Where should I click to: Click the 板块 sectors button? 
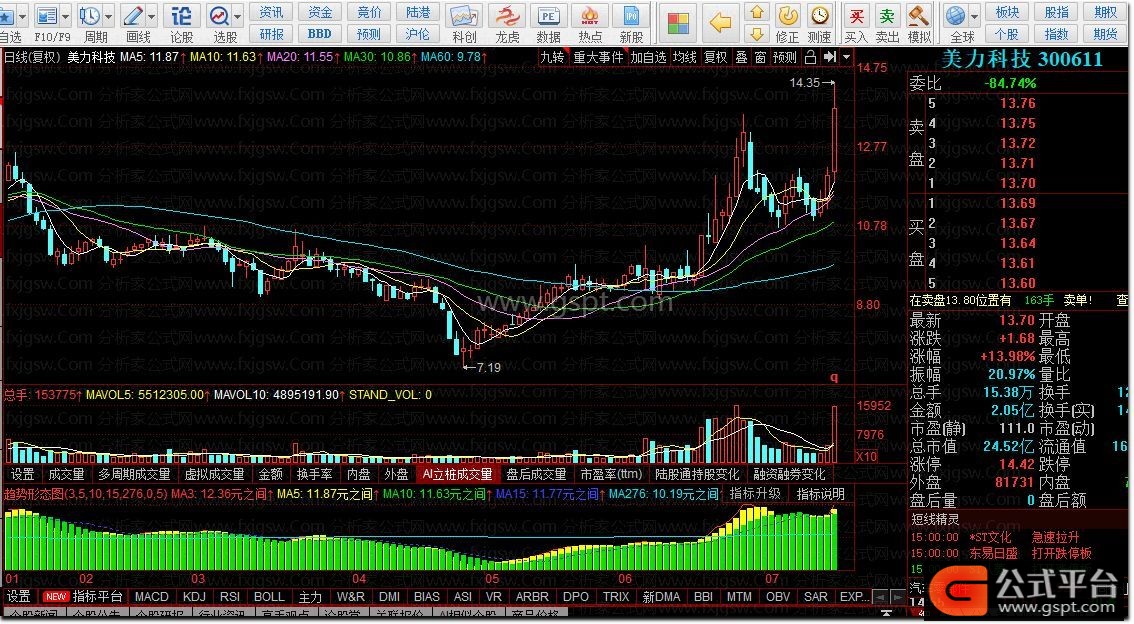pos(1007,12)
